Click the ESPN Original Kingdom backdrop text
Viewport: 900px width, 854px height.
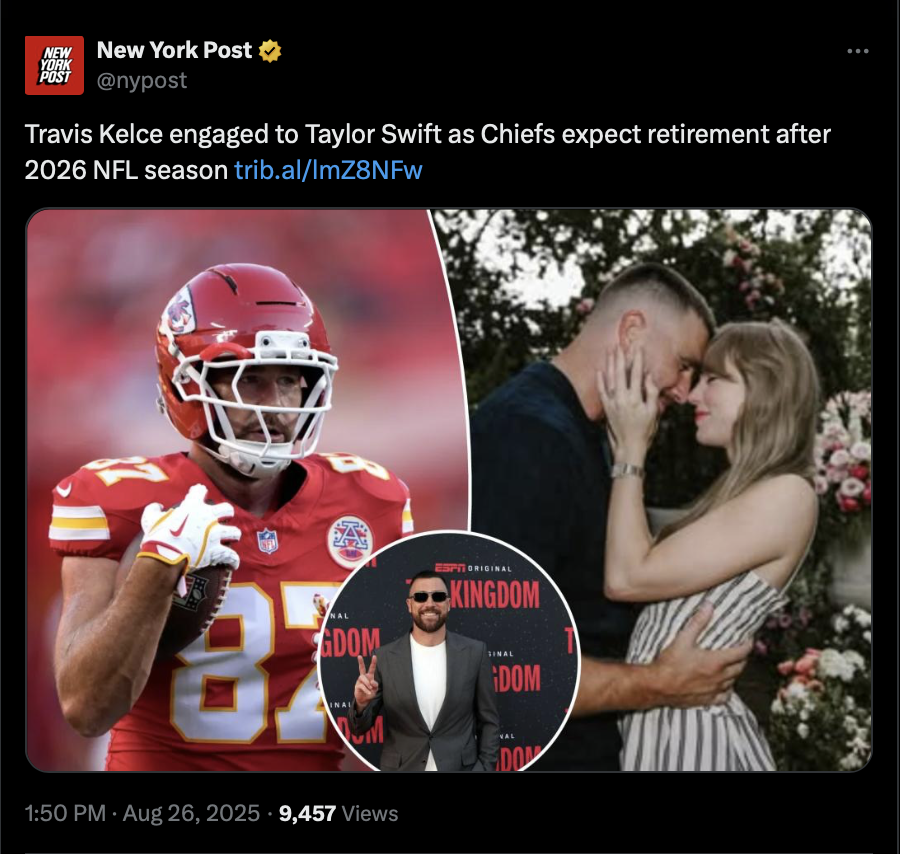[488, 588]
